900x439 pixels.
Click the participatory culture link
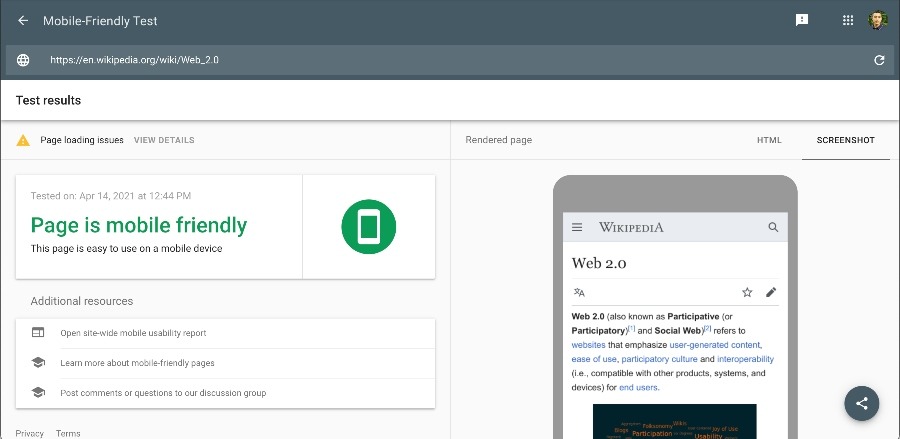(x=660, y=359)
